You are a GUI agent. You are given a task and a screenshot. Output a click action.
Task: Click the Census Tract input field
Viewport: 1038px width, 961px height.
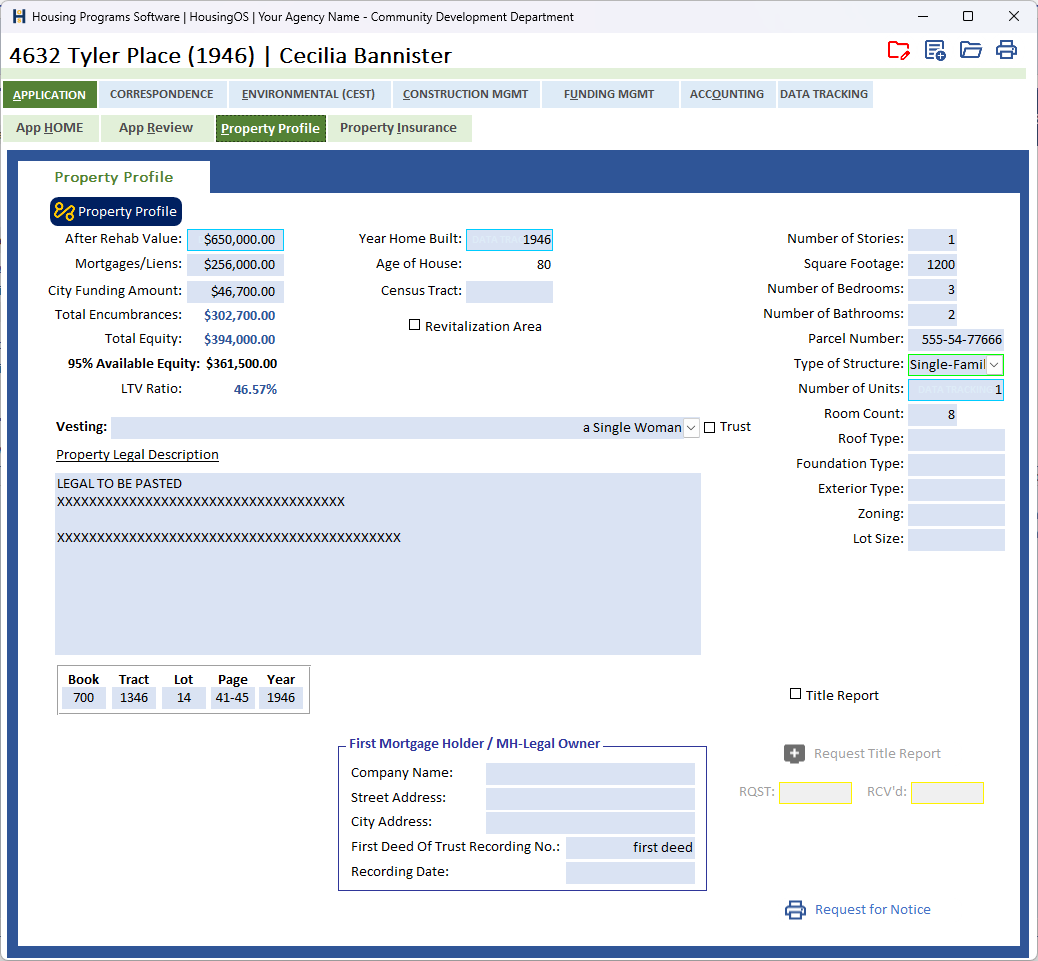coord(509,291)
